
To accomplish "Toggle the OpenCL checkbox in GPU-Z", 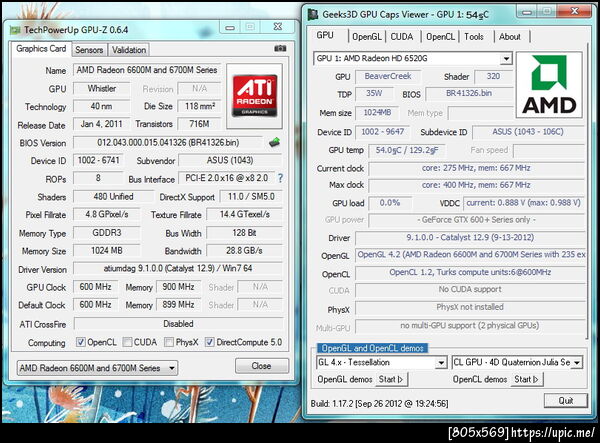I will click(80, 342).
